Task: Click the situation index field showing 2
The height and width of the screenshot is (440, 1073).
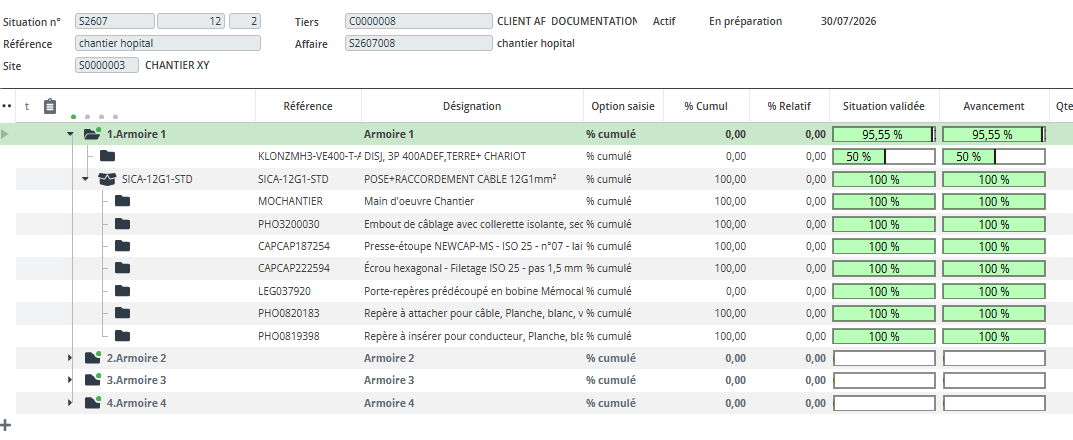Action: click(245, 21)
